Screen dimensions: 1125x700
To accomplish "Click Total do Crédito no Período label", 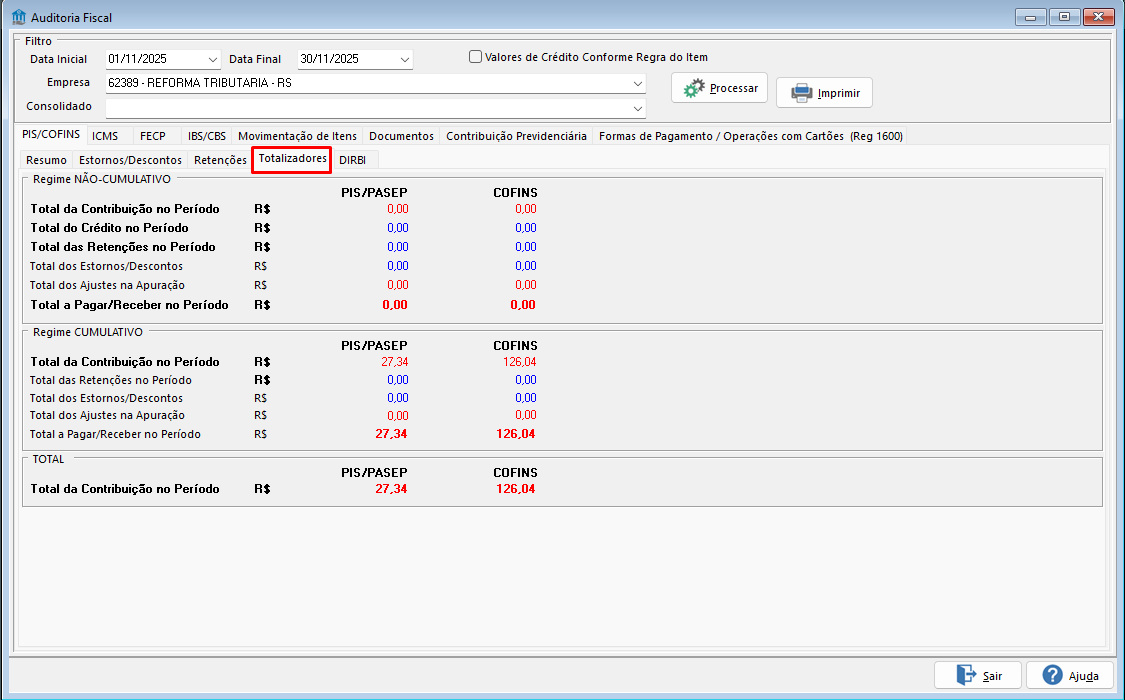I will click(110, 228).
